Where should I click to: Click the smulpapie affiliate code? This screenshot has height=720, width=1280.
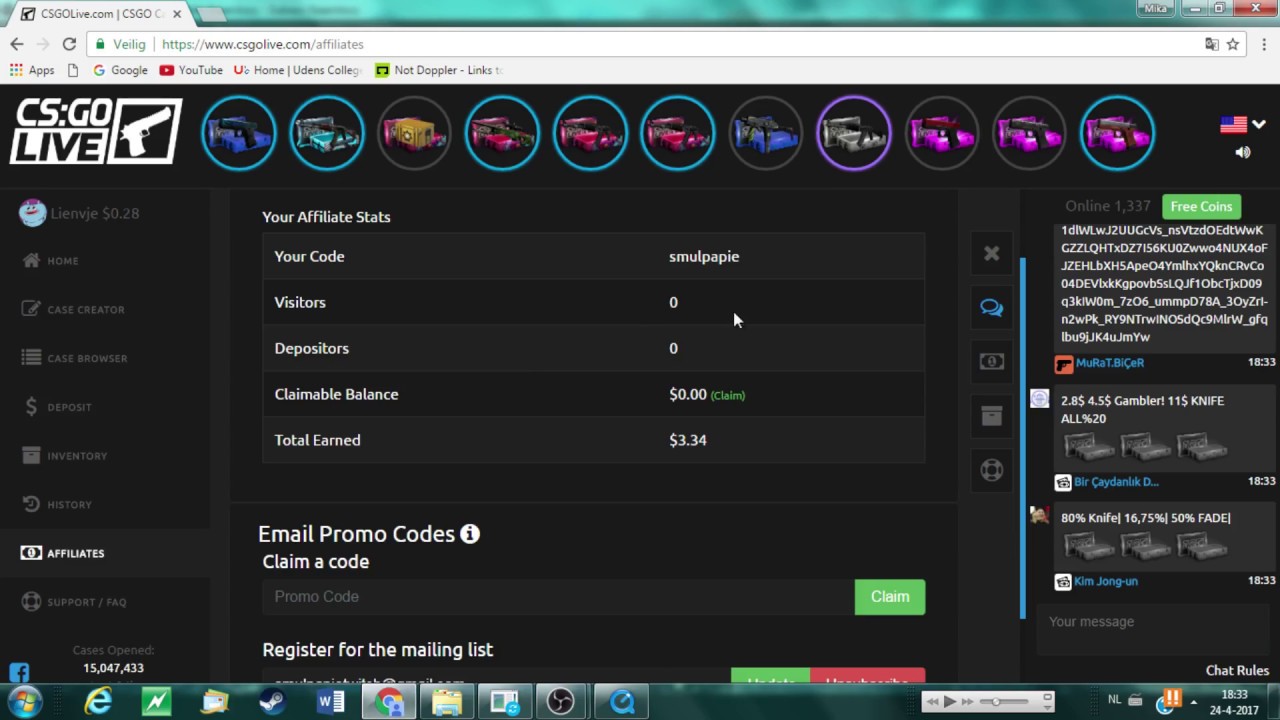click(x=704, y=256)
